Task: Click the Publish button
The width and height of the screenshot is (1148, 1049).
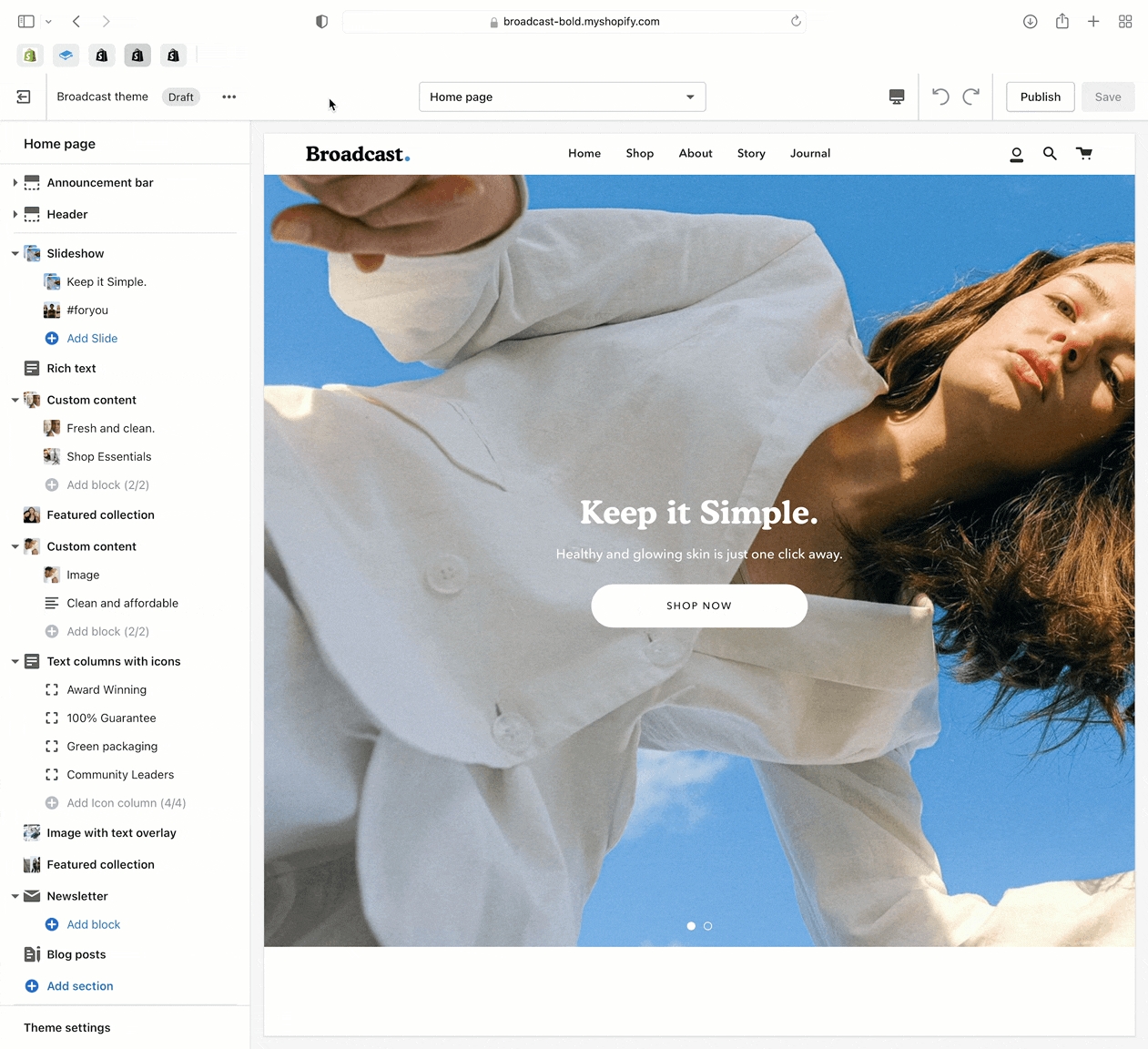Action: 1040,97
